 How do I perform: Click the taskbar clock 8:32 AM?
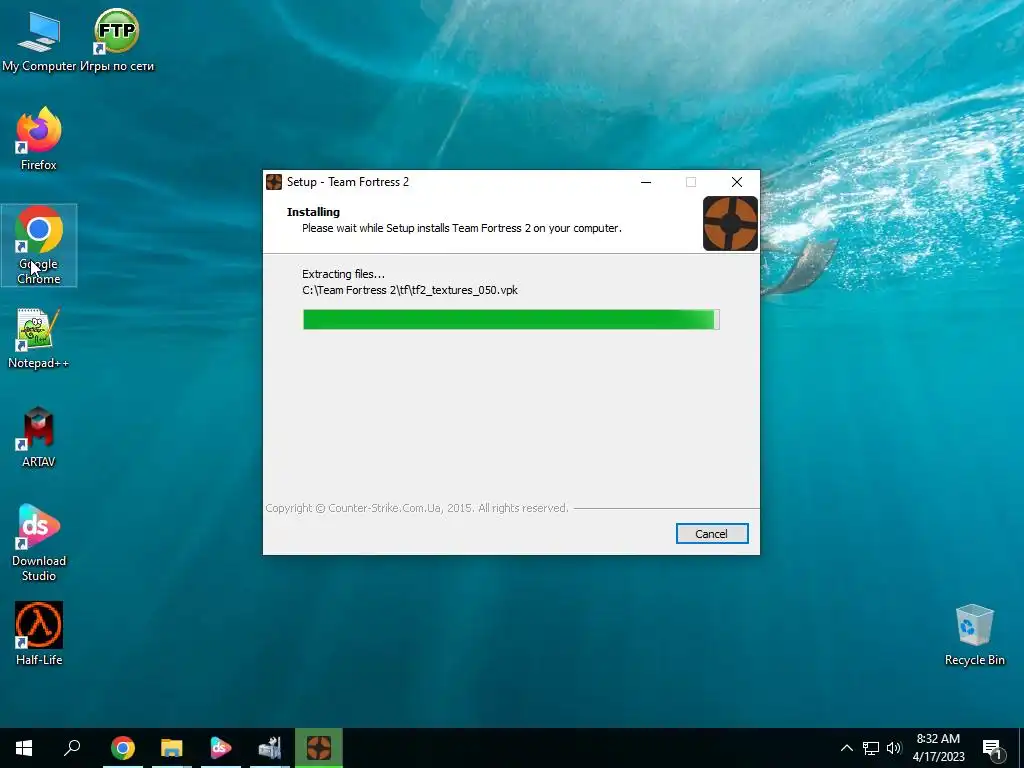[x=938, y=748]
